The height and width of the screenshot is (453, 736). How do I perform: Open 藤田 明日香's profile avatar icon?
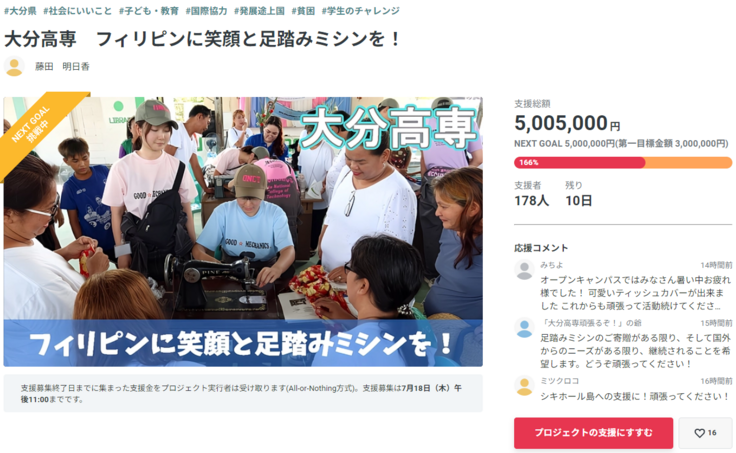coord(14,67)
